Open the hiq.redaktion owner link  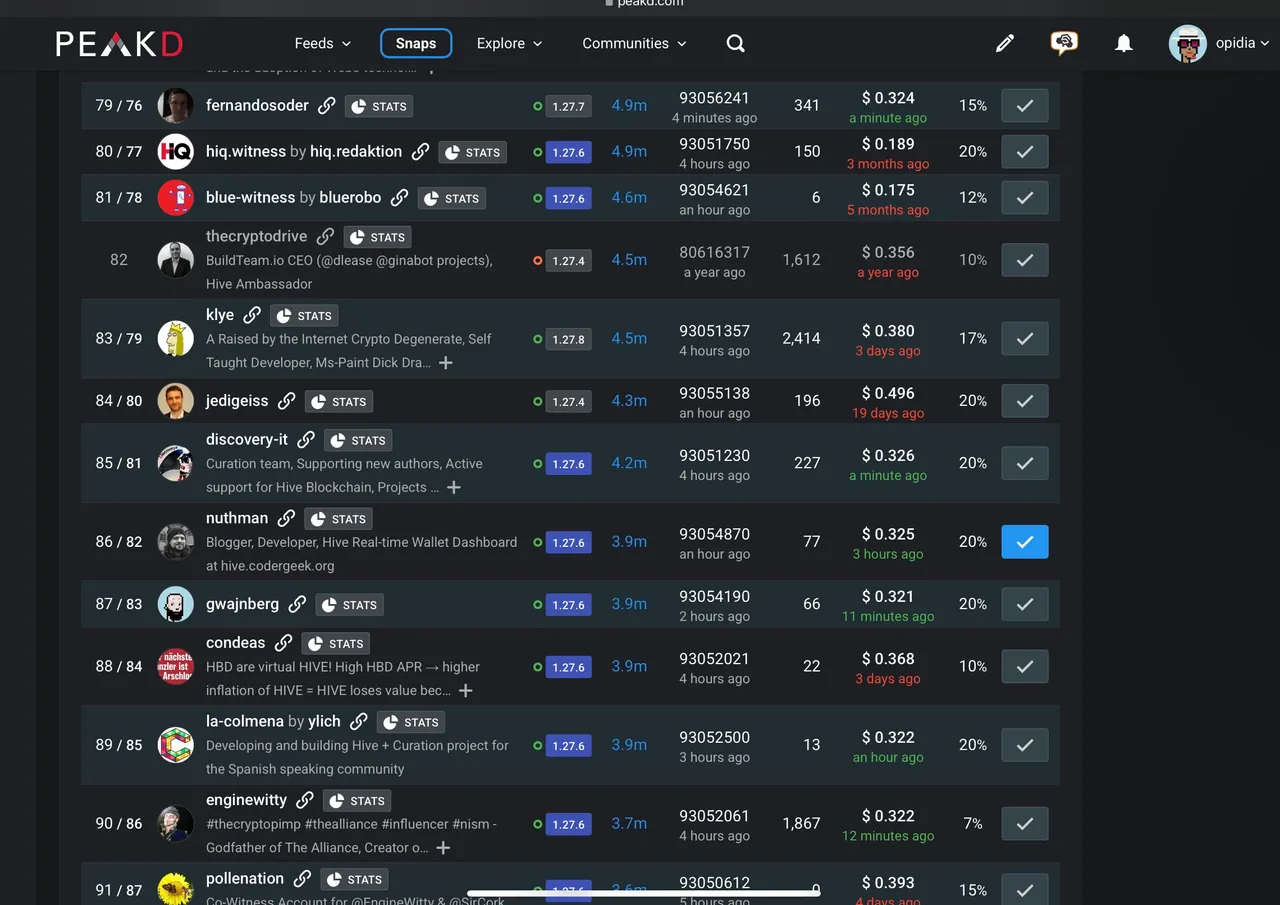(x=356, y=151)
